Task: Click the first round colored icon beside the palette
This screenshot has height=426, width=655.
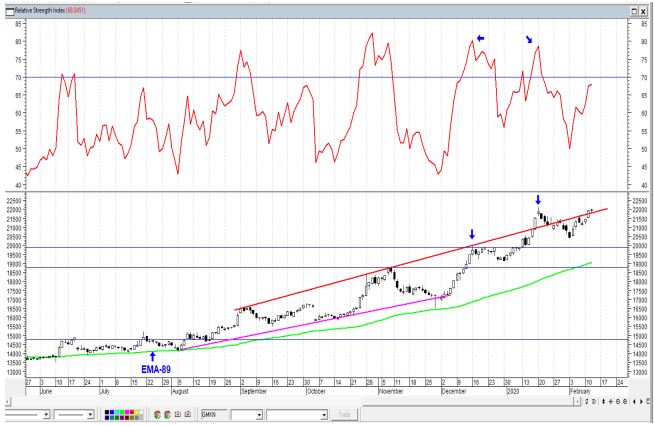Action: (x=157, y=414)
